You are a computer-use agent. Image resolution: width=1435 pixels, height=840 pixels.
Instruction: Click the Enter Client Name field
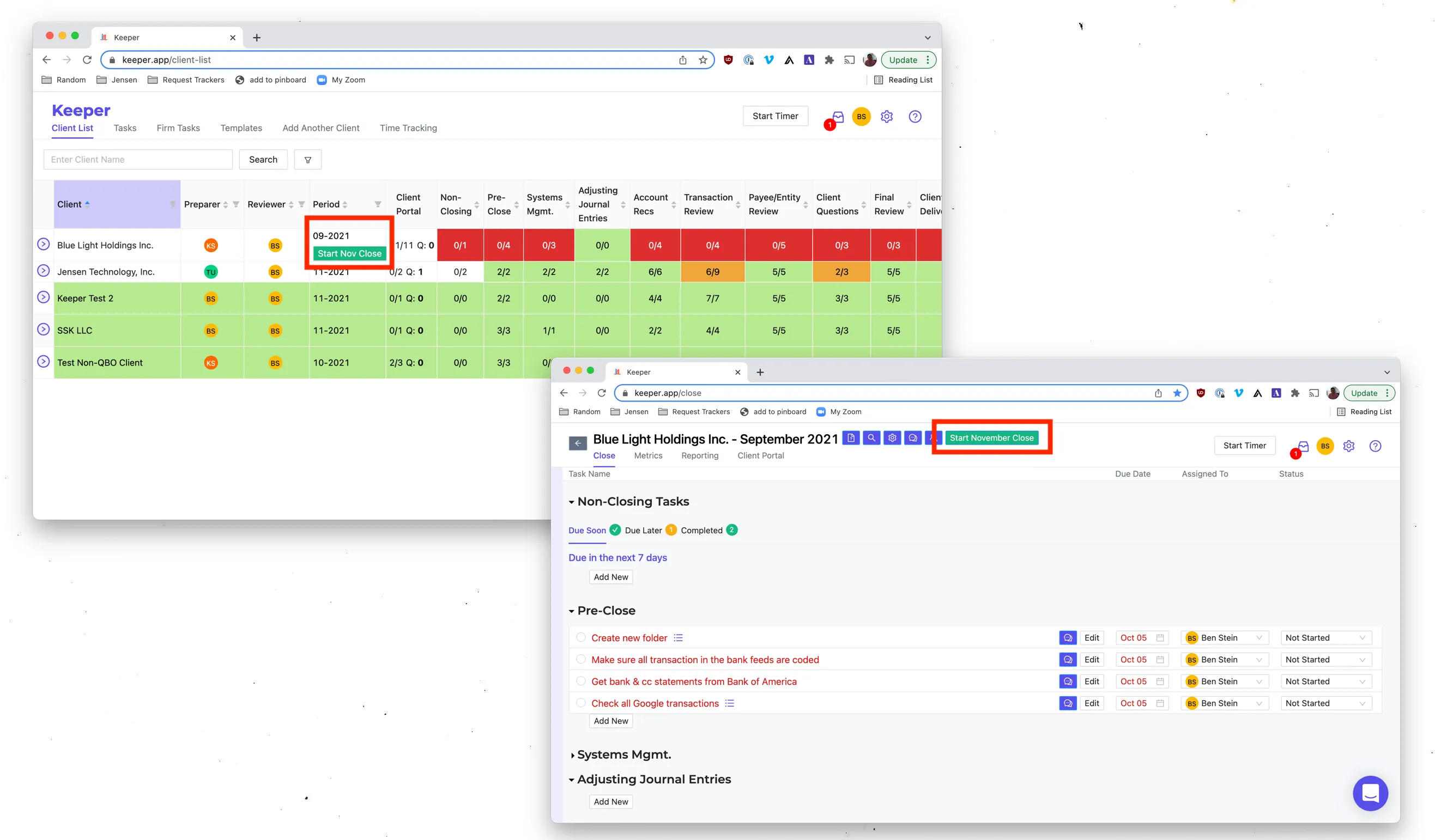[x=138, y=160]
